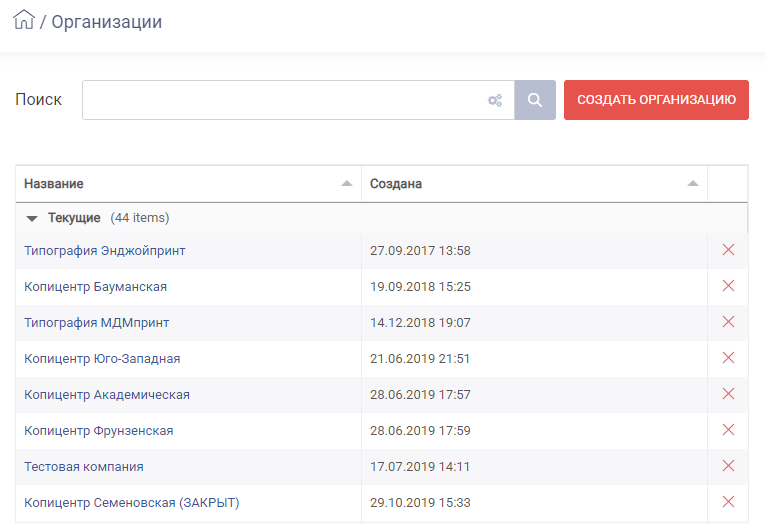Open Копицентр Семеновская (ЗАКРЫТ) organization

132,503
